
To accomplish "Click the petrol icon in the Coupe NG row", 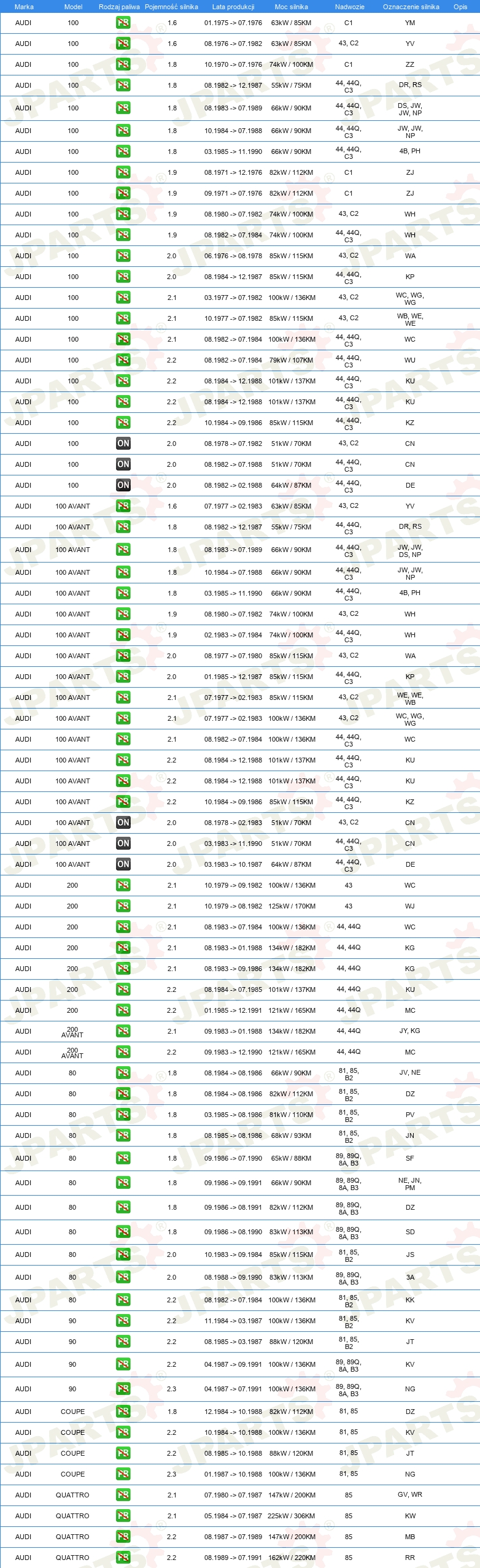I will pyautogui.click(x=123, y=1474).
